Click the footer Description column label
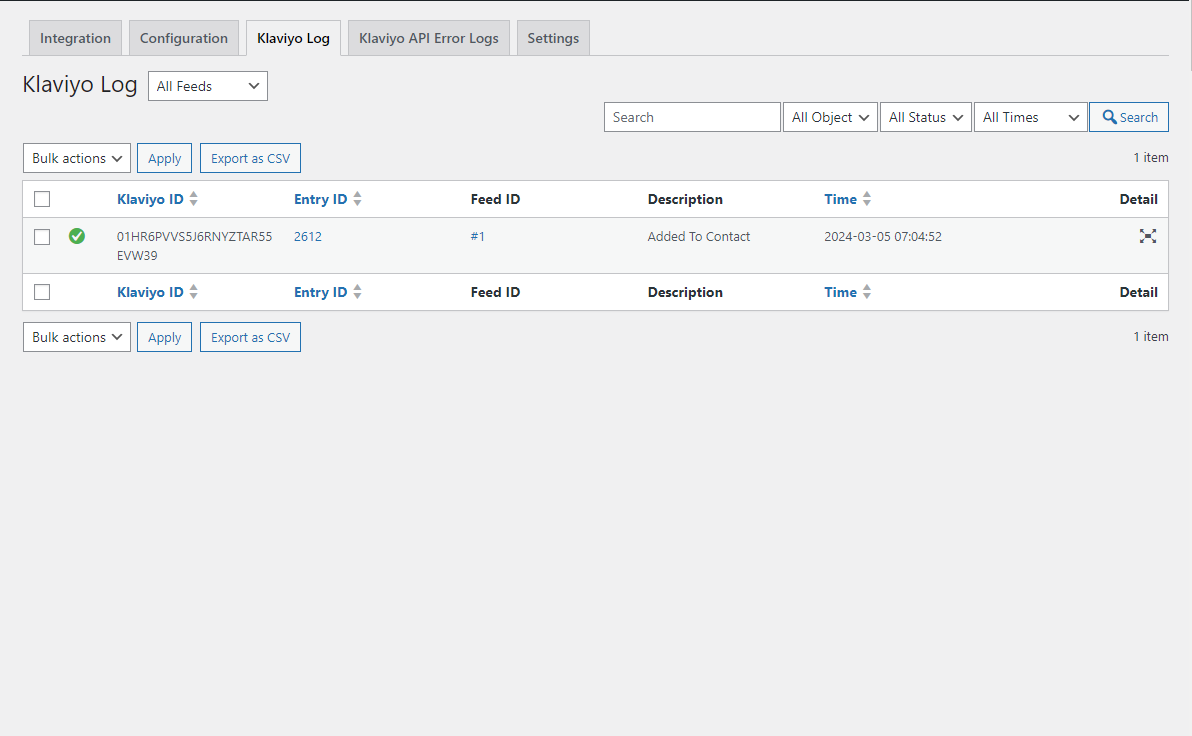The height and width of the screenshot is (736, 1192). pos(685,292)
